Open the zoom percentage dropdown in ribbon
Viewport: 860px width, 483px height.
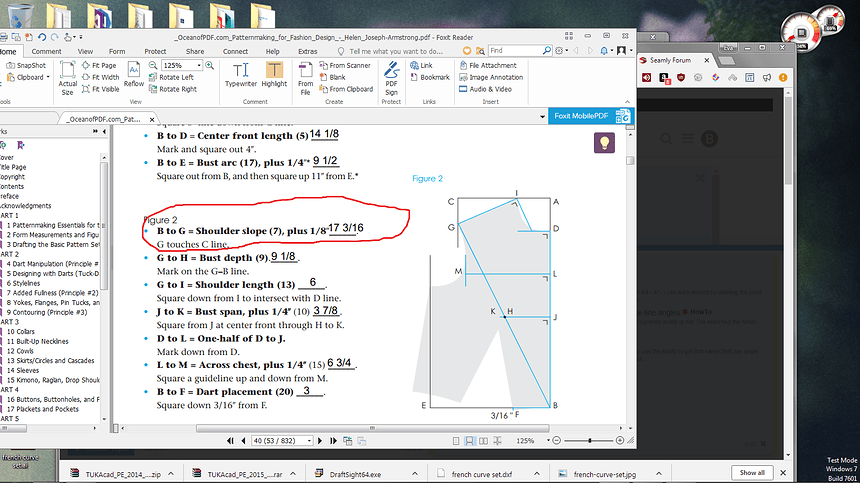199,65
